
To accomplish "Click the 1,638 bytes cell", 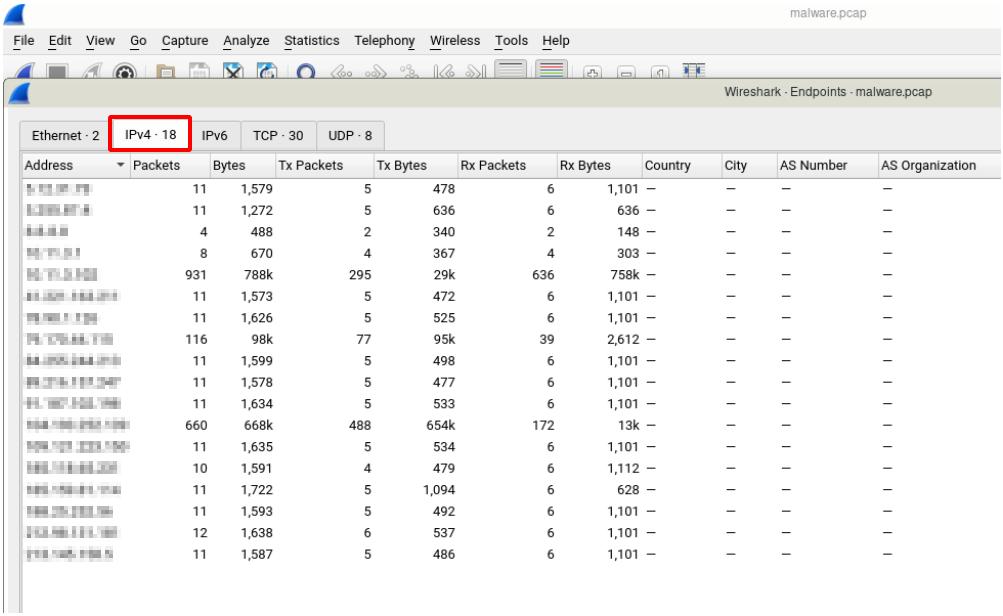I will point(257,532).
